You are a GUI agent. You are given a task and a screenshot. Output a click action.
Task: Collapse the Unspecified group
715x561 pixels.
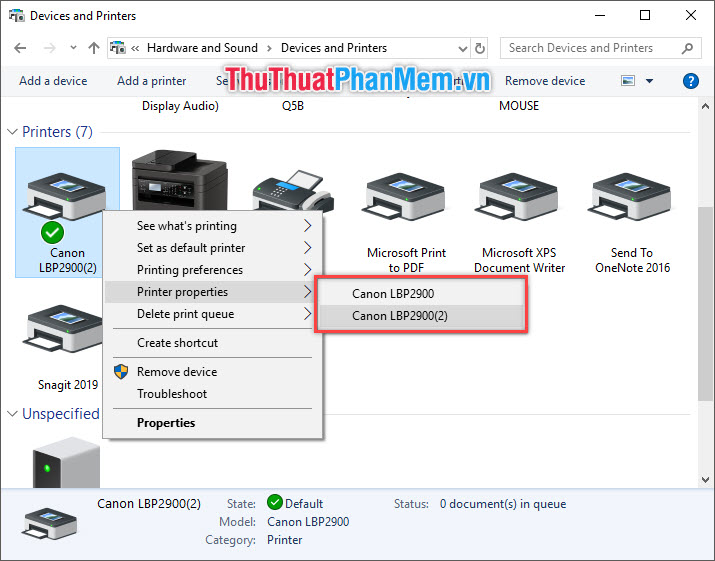[x=12, y=414]
